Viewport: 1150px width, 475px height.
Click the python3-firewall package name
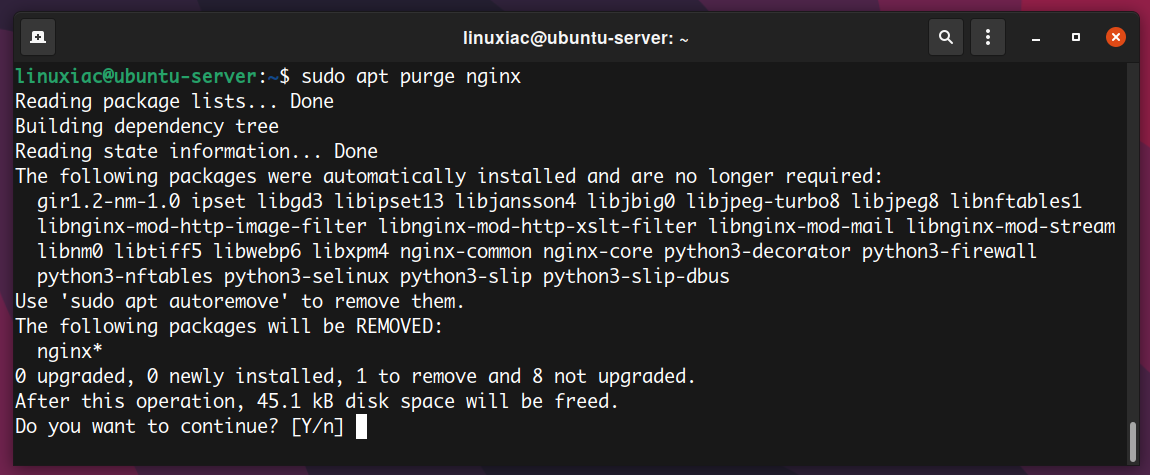click(950, 251)
